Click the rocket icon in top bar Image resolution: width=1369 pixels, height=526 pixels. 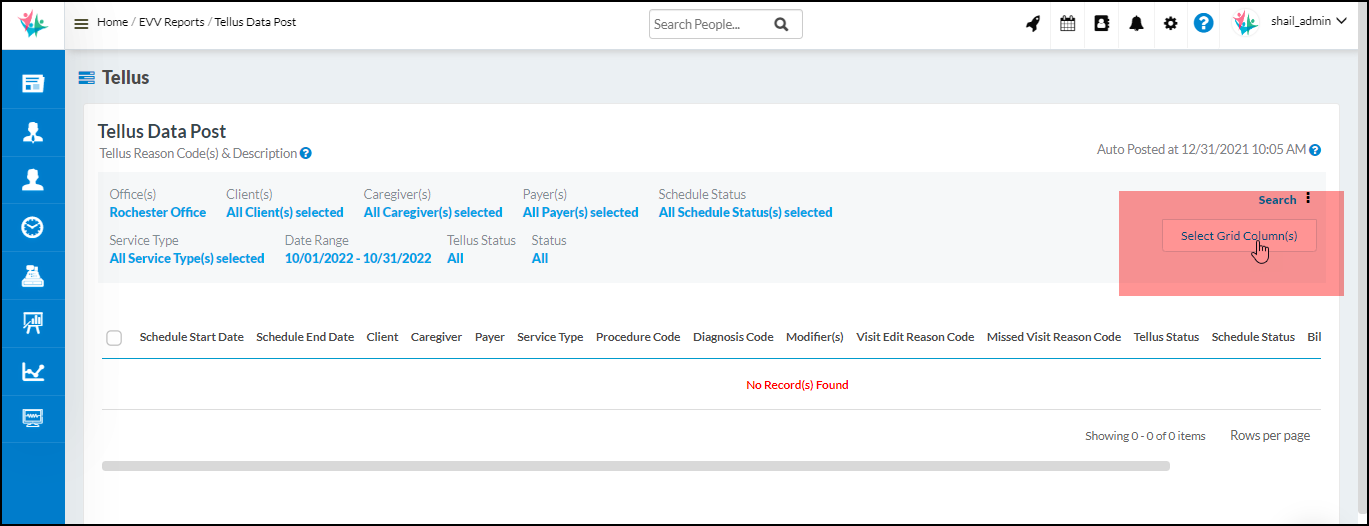[1033, 24]
